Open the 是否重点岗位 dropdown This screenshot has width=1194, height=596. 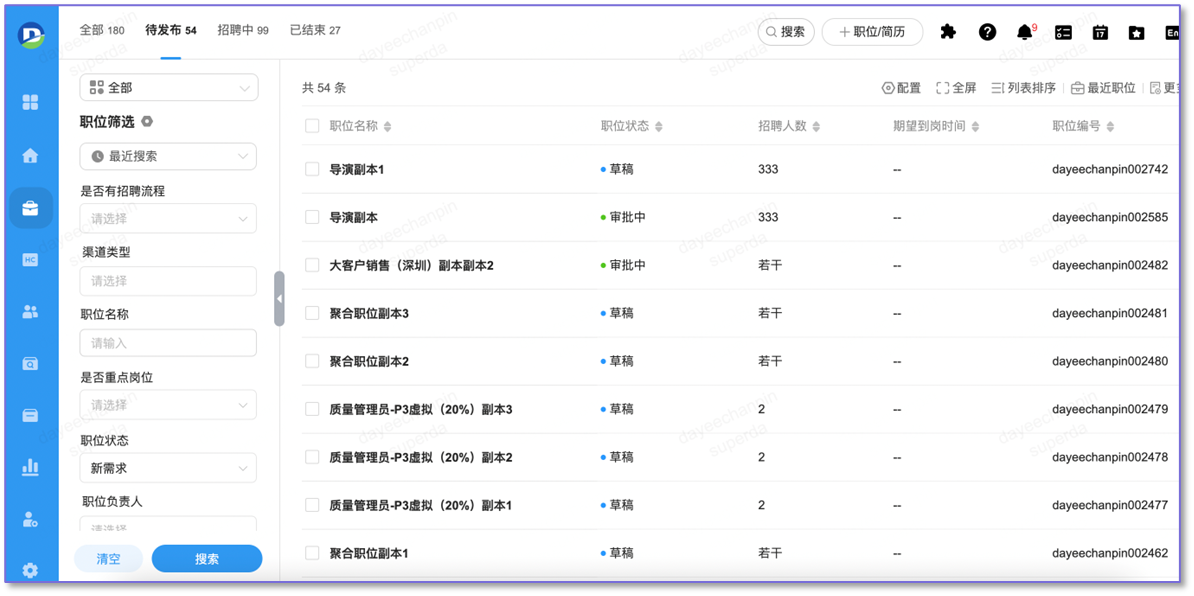tap(168, 405)
